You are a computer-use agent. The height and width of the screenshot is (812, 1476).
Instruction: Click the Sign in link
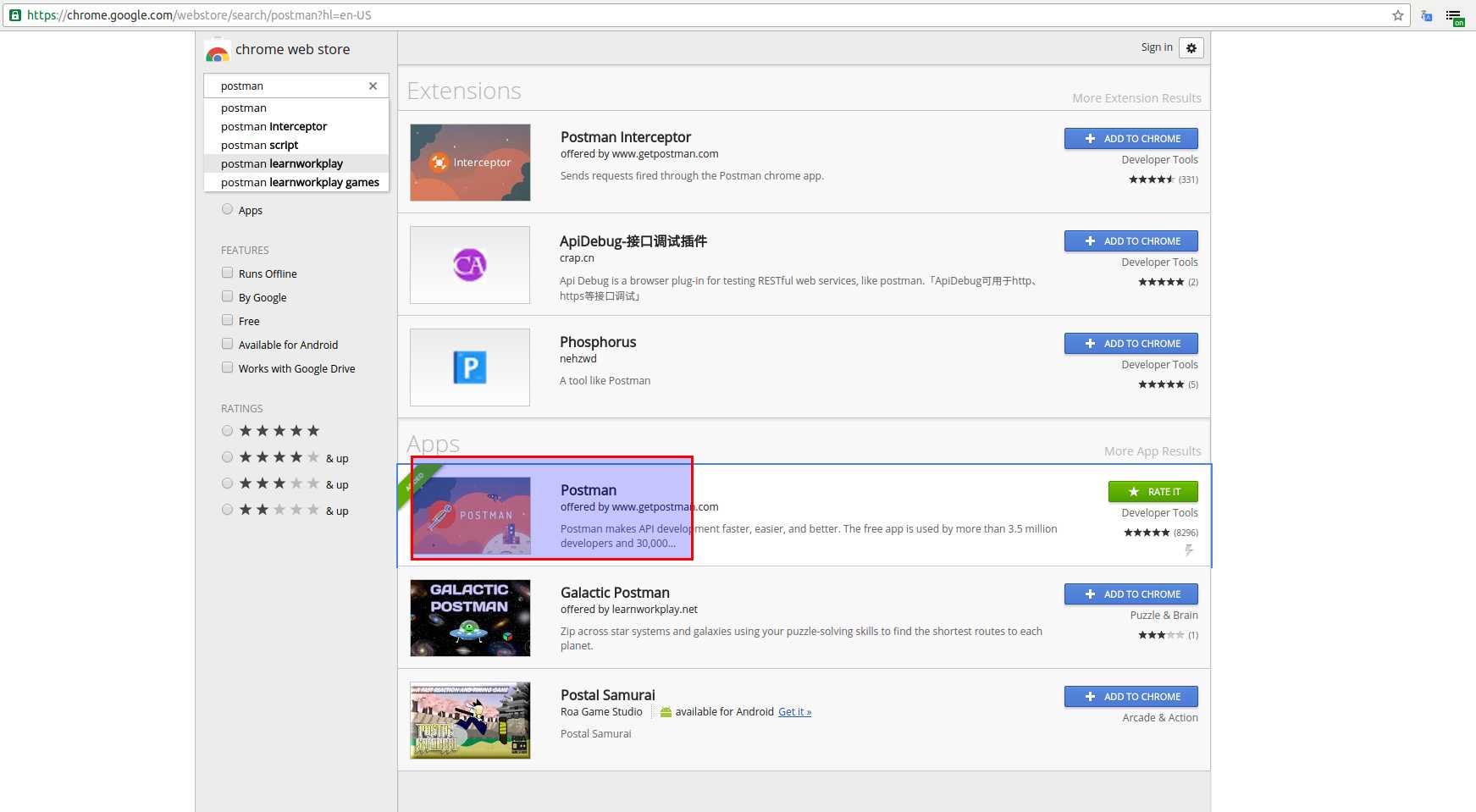pyautogui.click(x=1157, y=47)
